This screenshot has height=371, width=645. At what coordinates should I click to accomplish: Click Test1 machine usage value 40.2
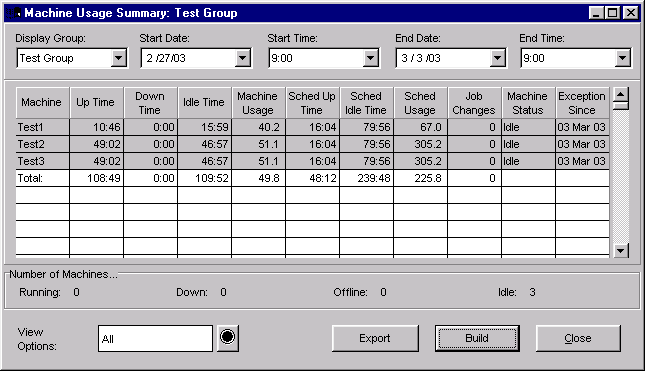pos(269,128)
